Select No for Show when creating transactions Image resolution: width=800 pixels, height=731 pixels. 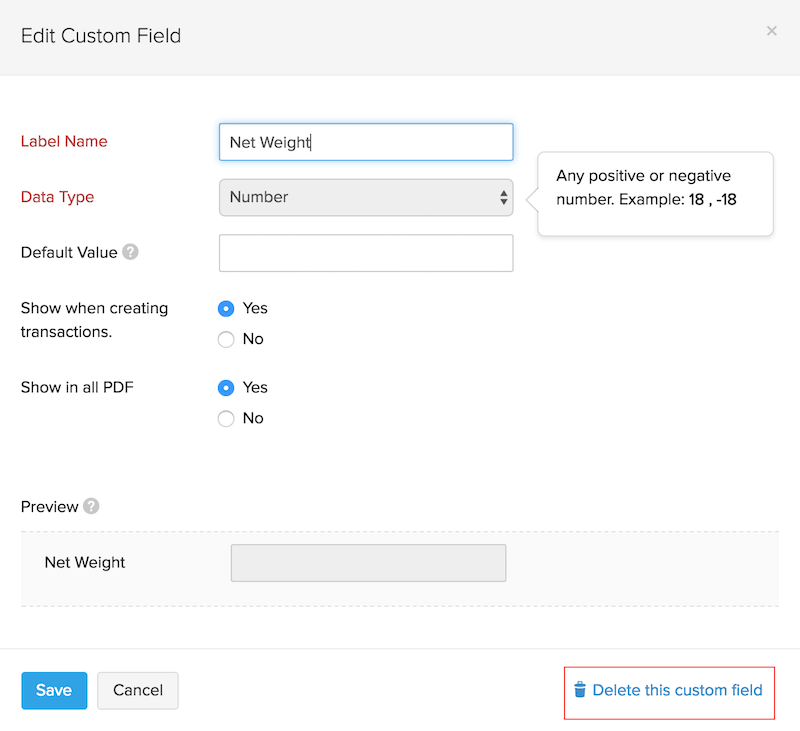[226, 339]
